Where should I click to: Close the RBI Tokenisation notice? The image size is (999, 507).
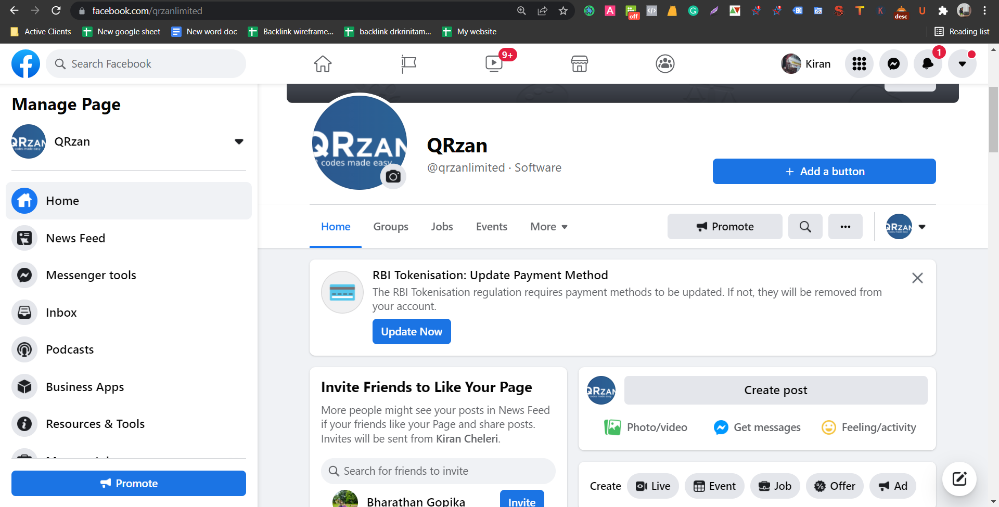917,278
